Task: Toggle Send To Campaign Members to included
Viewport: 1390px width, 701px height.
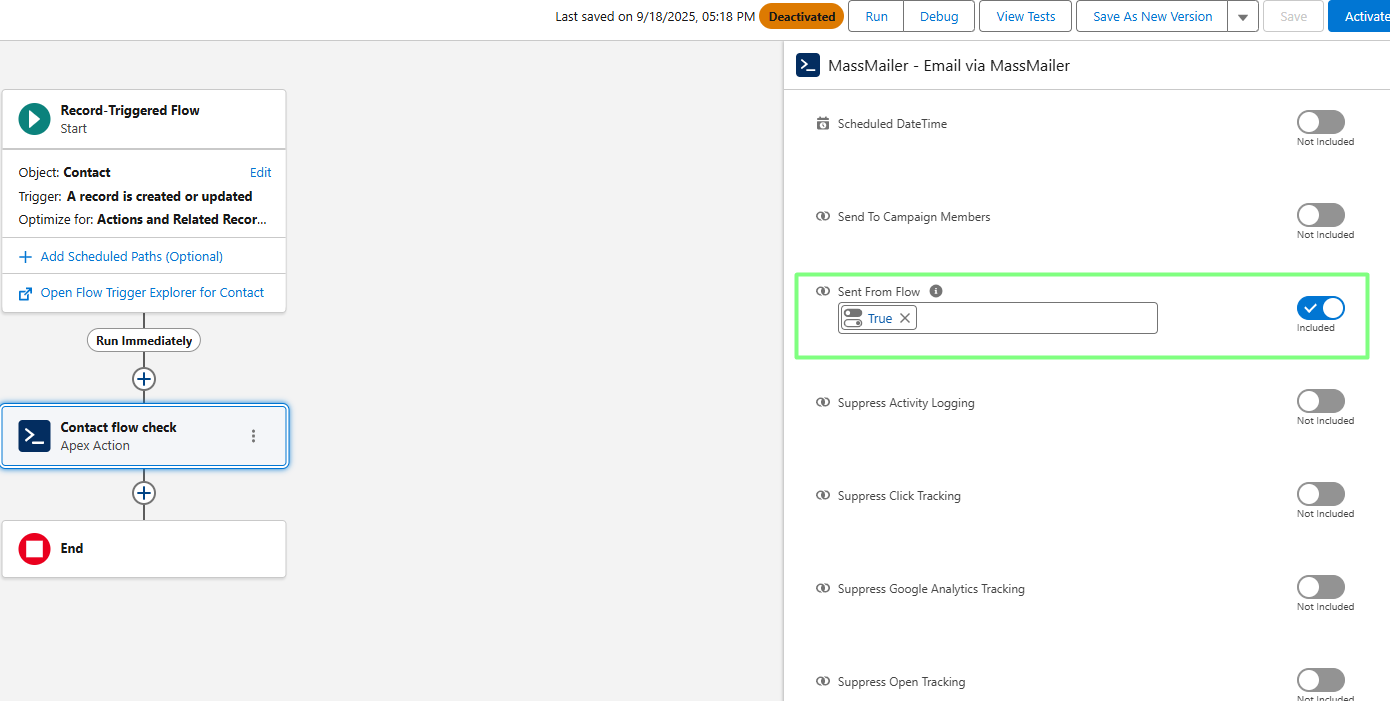Action: tap(1321, 215)
